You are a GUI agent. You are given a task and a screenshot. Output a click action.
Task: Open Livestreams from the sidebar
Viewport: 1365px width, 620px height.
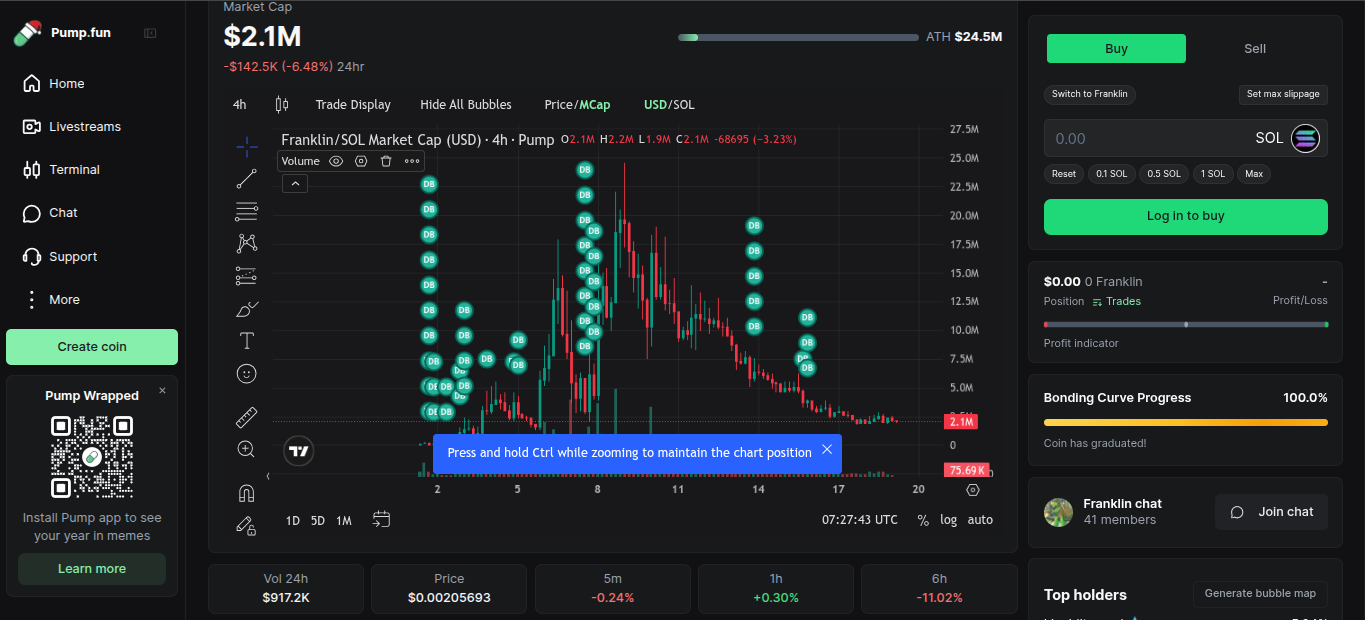84,127
